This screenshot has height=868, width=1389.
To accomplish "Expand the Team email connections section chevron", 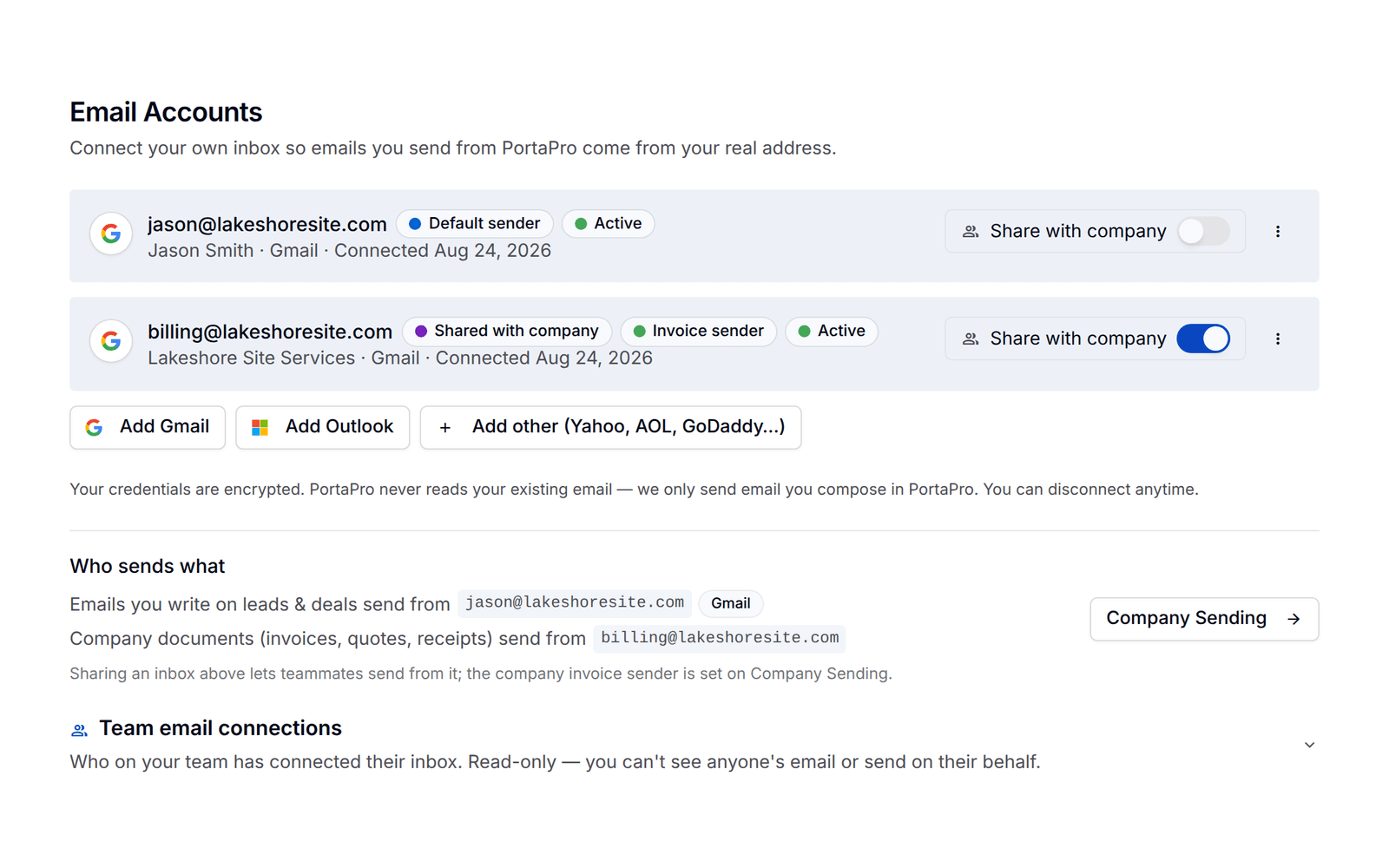I will click(x=1309, y=745).
